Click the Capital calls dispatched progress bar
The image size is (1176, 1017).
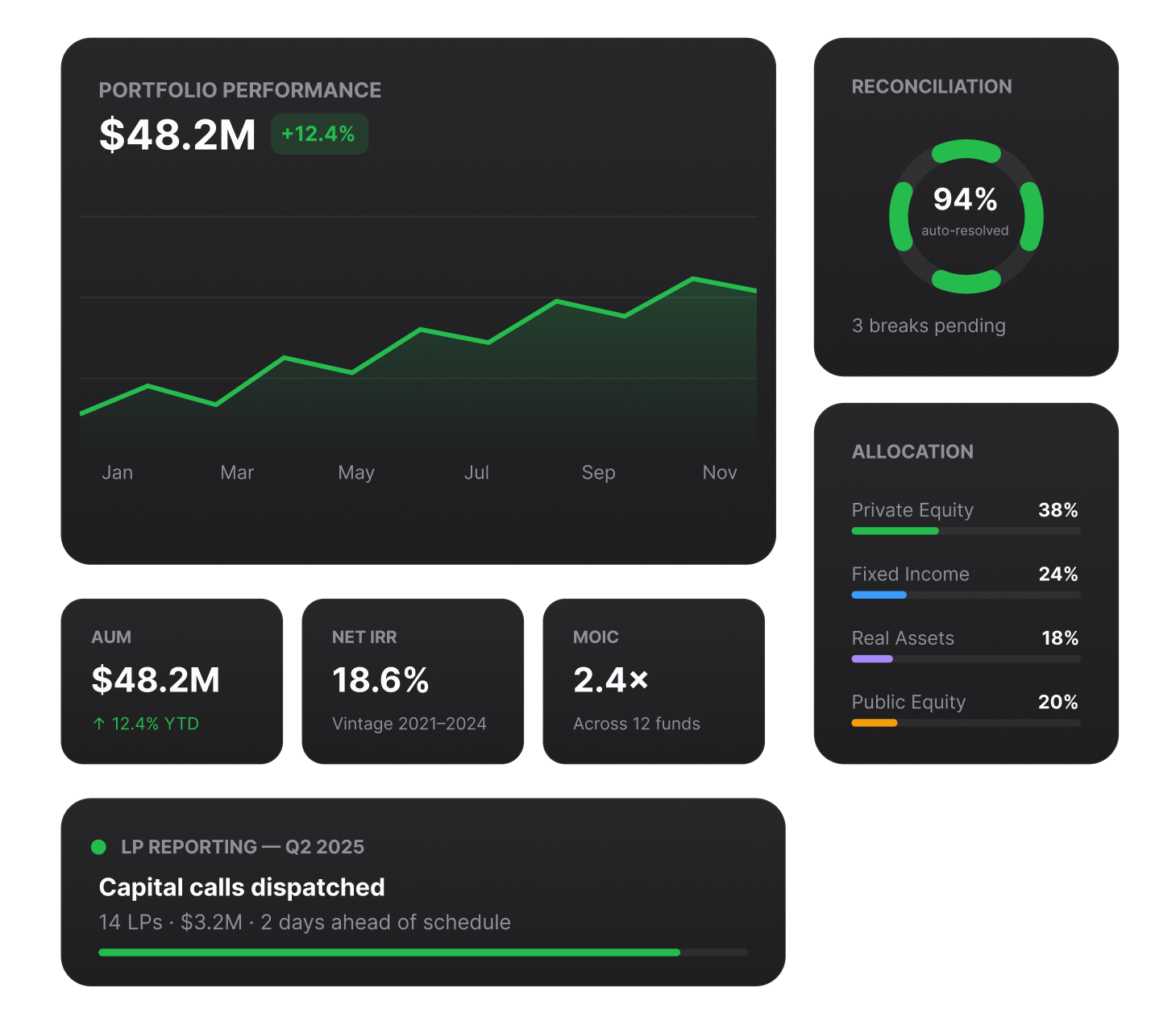[x=423, y=953]
